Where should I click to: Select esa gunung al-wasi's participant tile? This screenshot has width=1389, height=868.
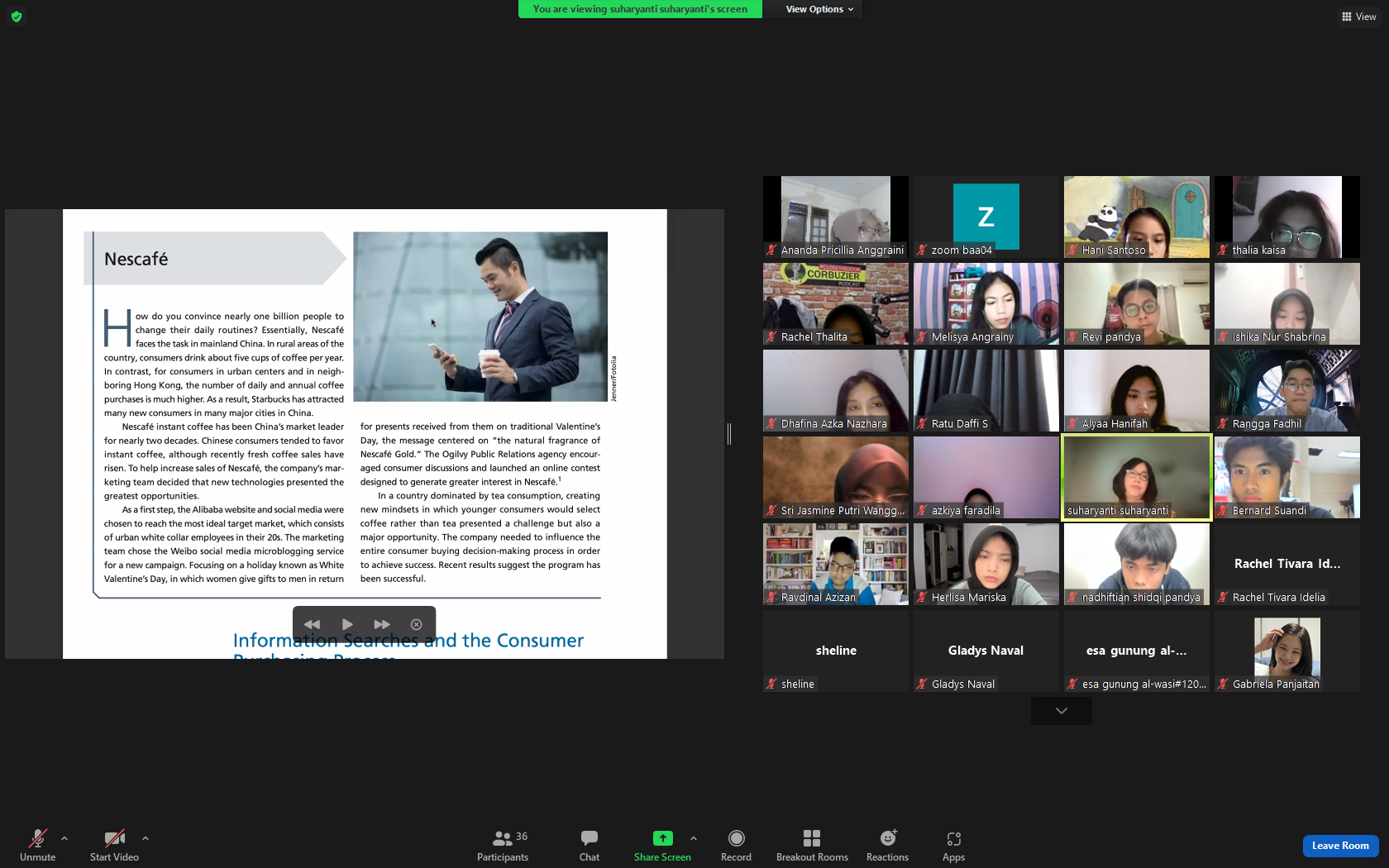(x=1137, y=651)
